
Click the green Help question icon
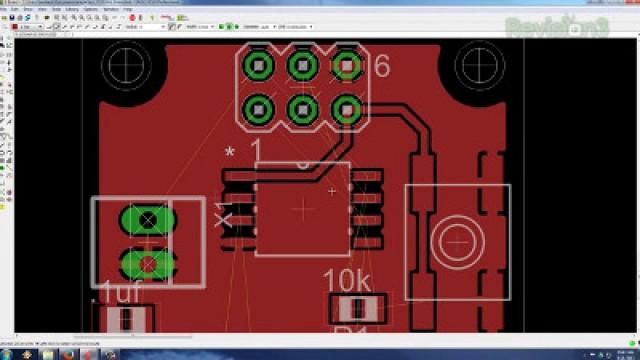point(152,18)
